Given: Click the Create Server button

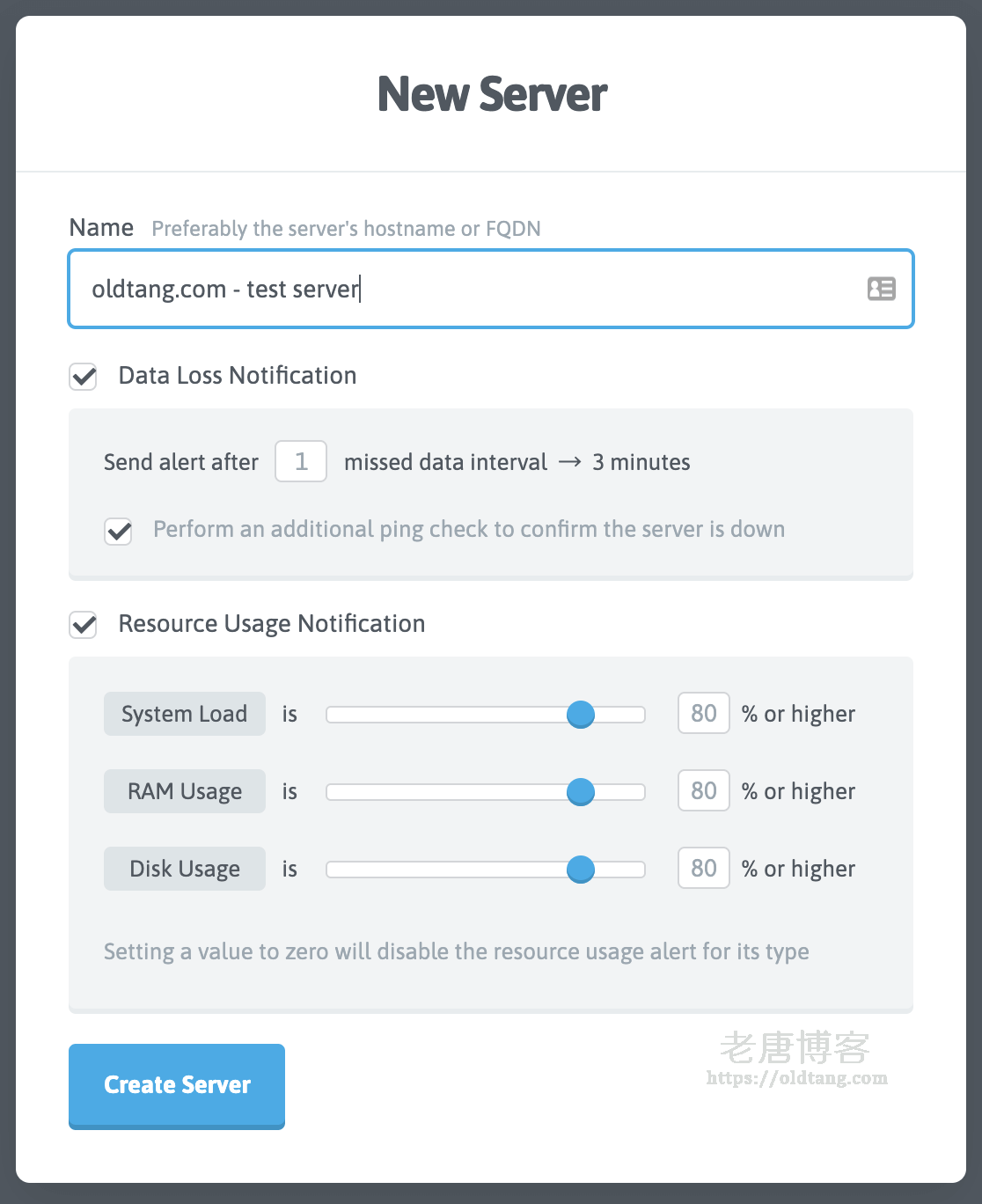Looking at the screenshot, I should (x=177, y=1085).
